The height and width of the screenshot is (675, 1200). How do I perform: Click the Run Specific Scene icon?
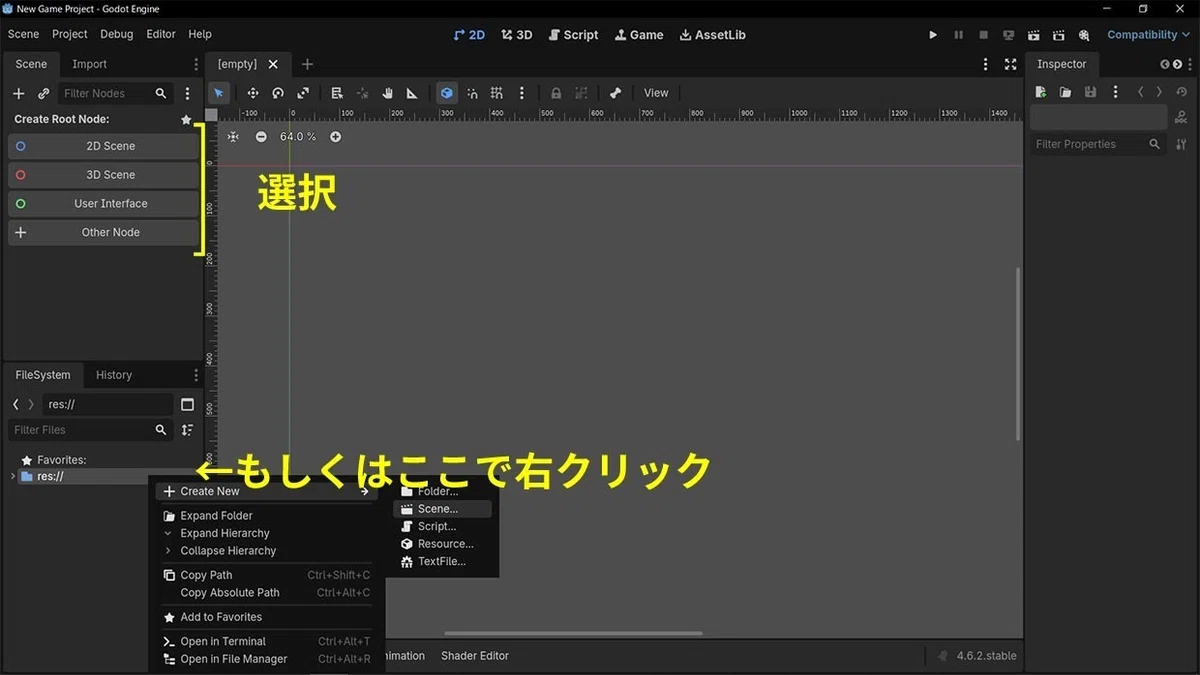(x=1058, y=35)
